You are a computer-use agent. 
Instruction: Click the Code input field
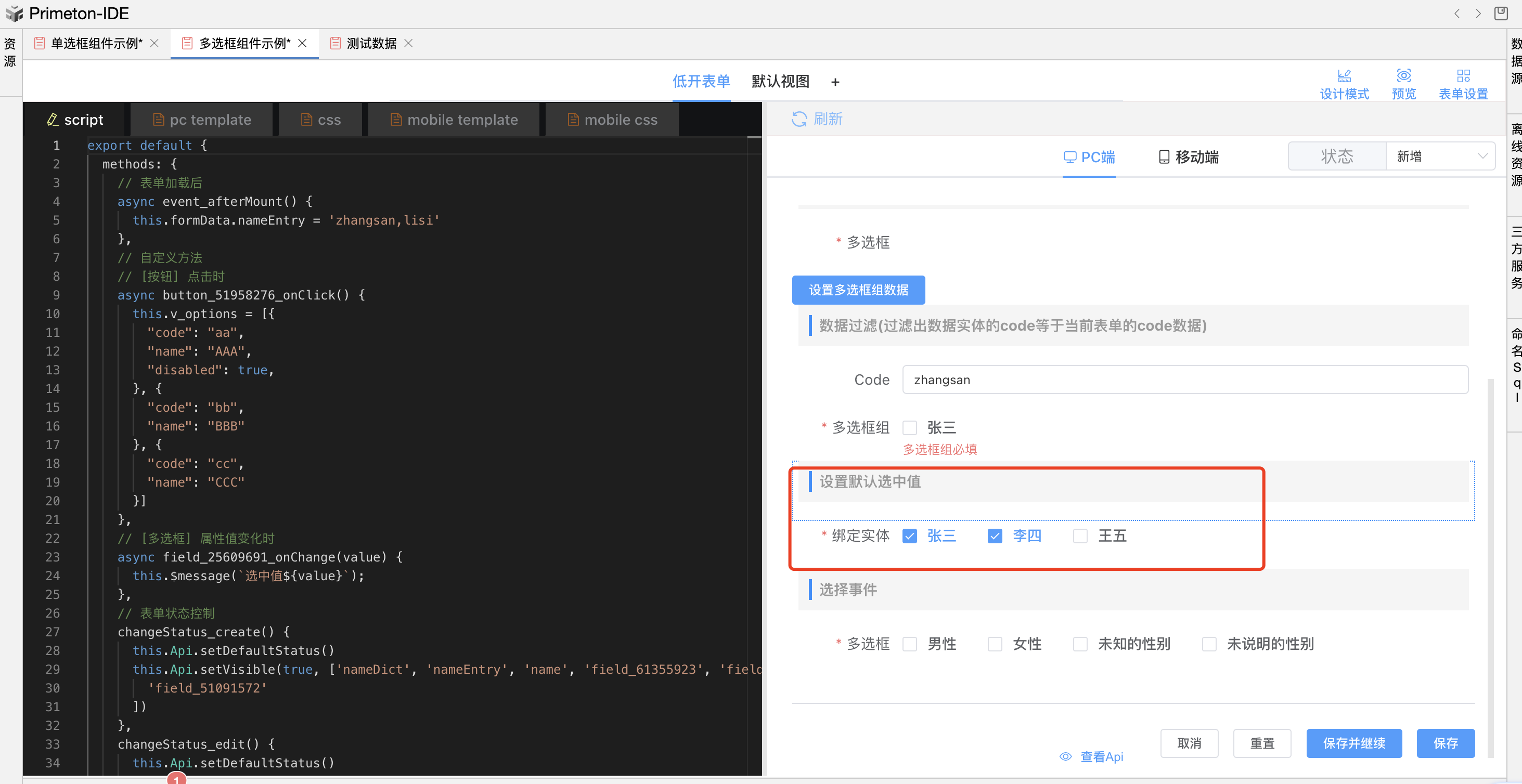(1184, 380)
